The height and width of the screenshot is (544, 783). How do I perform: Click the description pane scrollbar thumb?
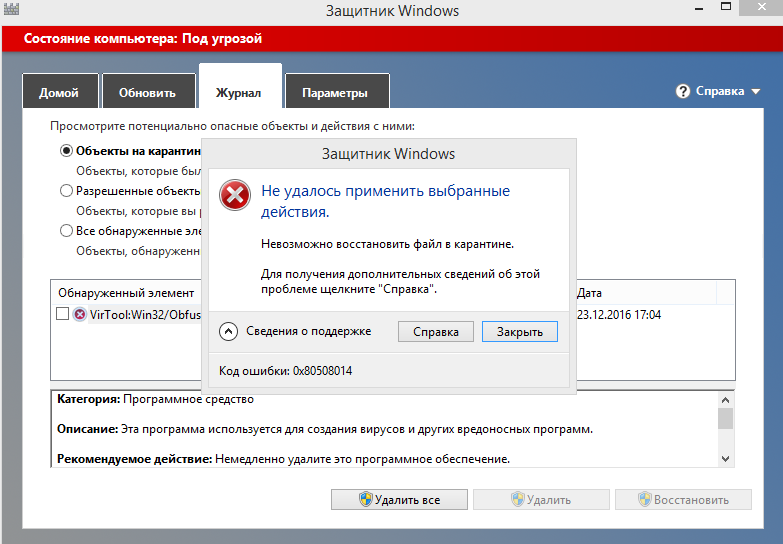tap(726, 419)
